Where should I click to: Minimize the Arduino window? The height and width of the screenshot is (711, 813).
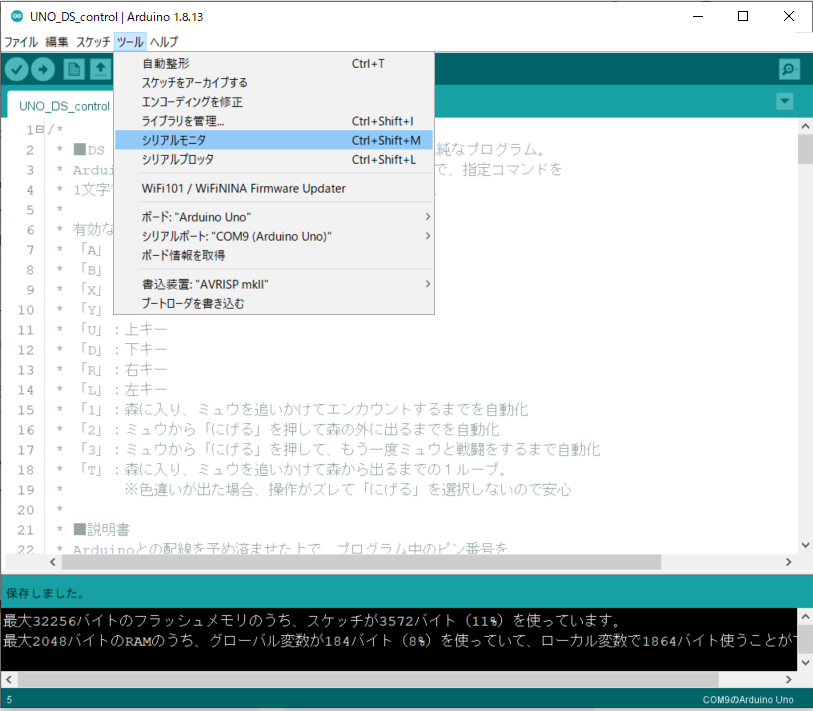coord(698,17)
